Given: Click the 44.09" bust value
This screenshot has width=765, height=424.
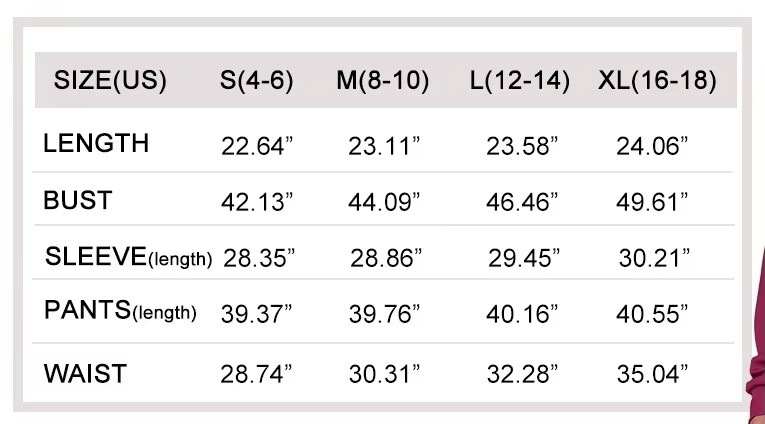Looking at the screenshot, I should coord(384,203).
